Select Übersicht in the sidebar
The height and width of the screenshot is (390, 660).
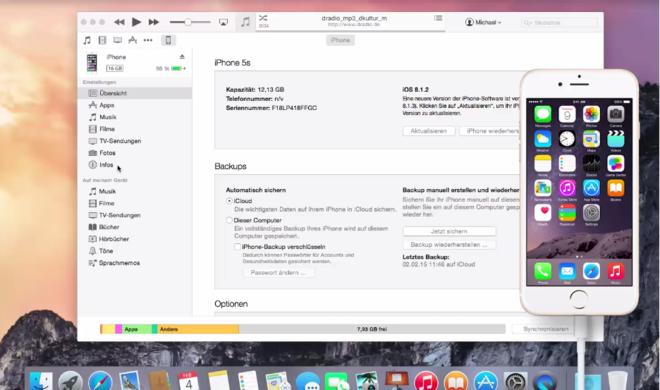click(x=135, y=93)
